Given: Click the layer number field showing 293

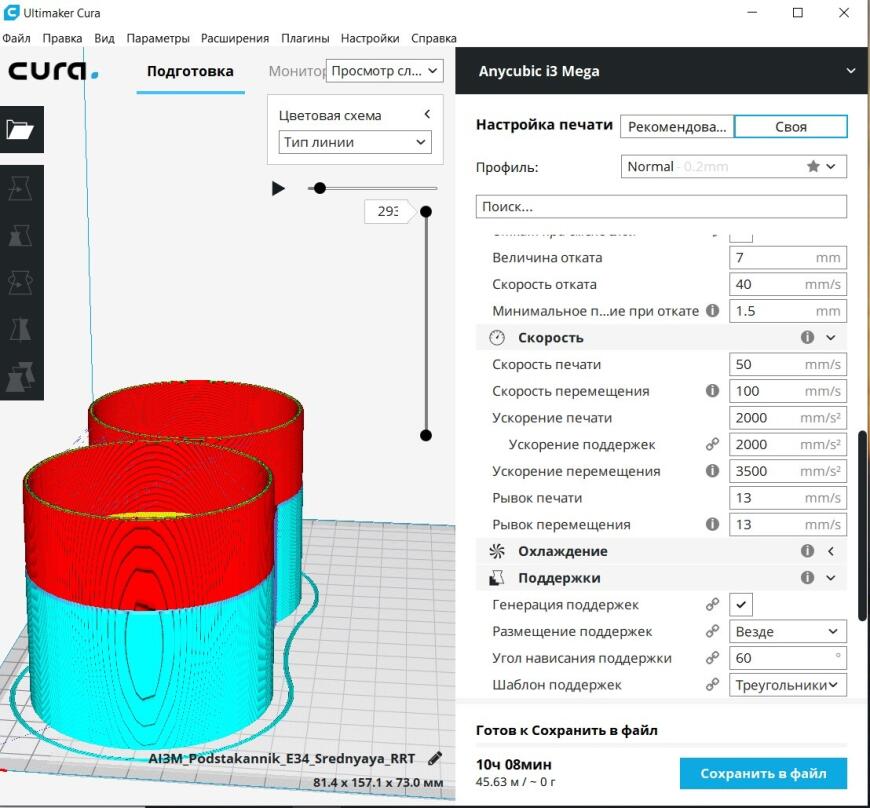Looking at the screenshot, I should pos(387,211).
